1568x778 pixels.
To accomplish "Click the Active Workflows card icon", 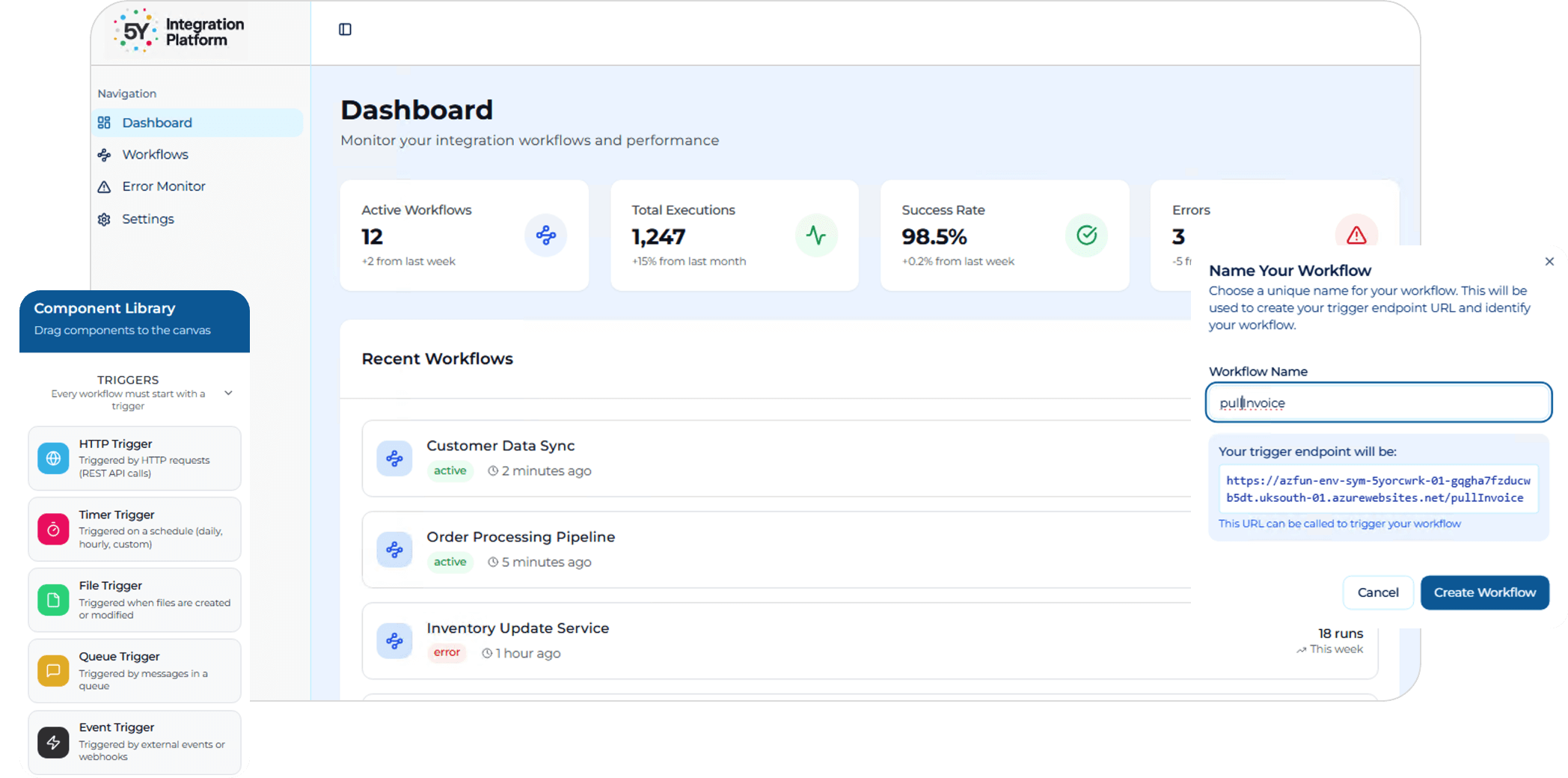I will (546, 236).
